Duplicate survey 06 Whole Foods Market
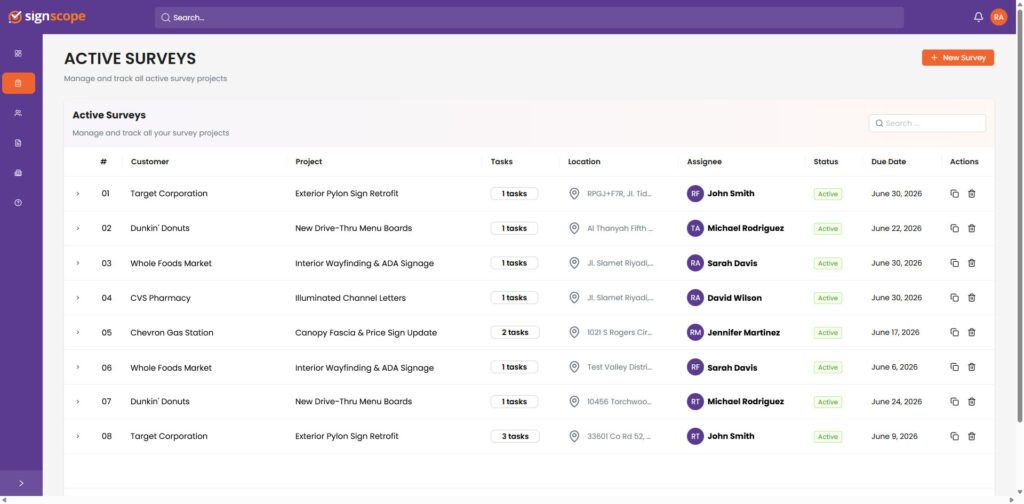Viewport: 1024px width, 504px height. pyautogui.click(x=954, y=367)
